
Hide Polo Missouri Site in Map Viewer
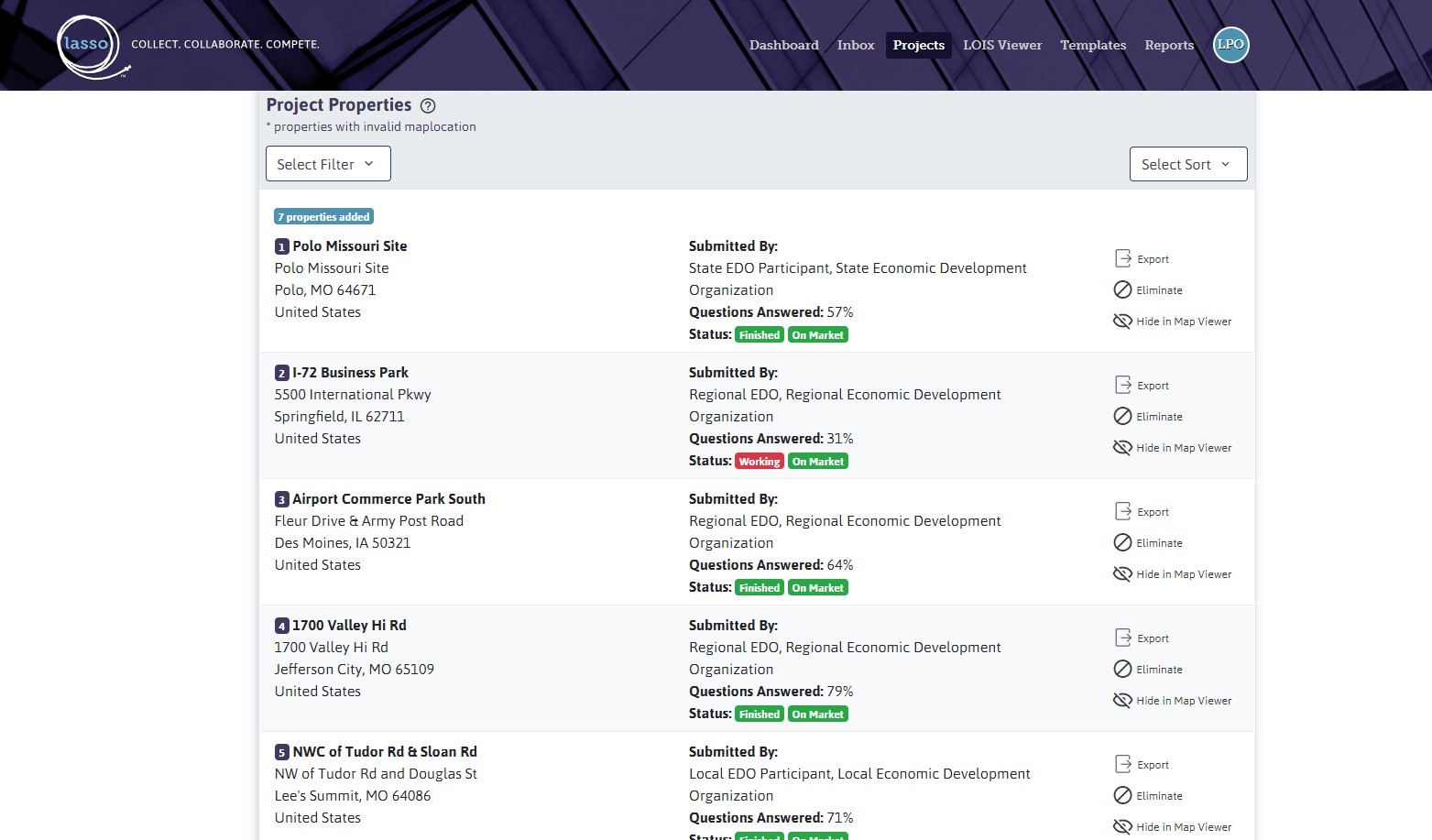[x=1172, y=321]
